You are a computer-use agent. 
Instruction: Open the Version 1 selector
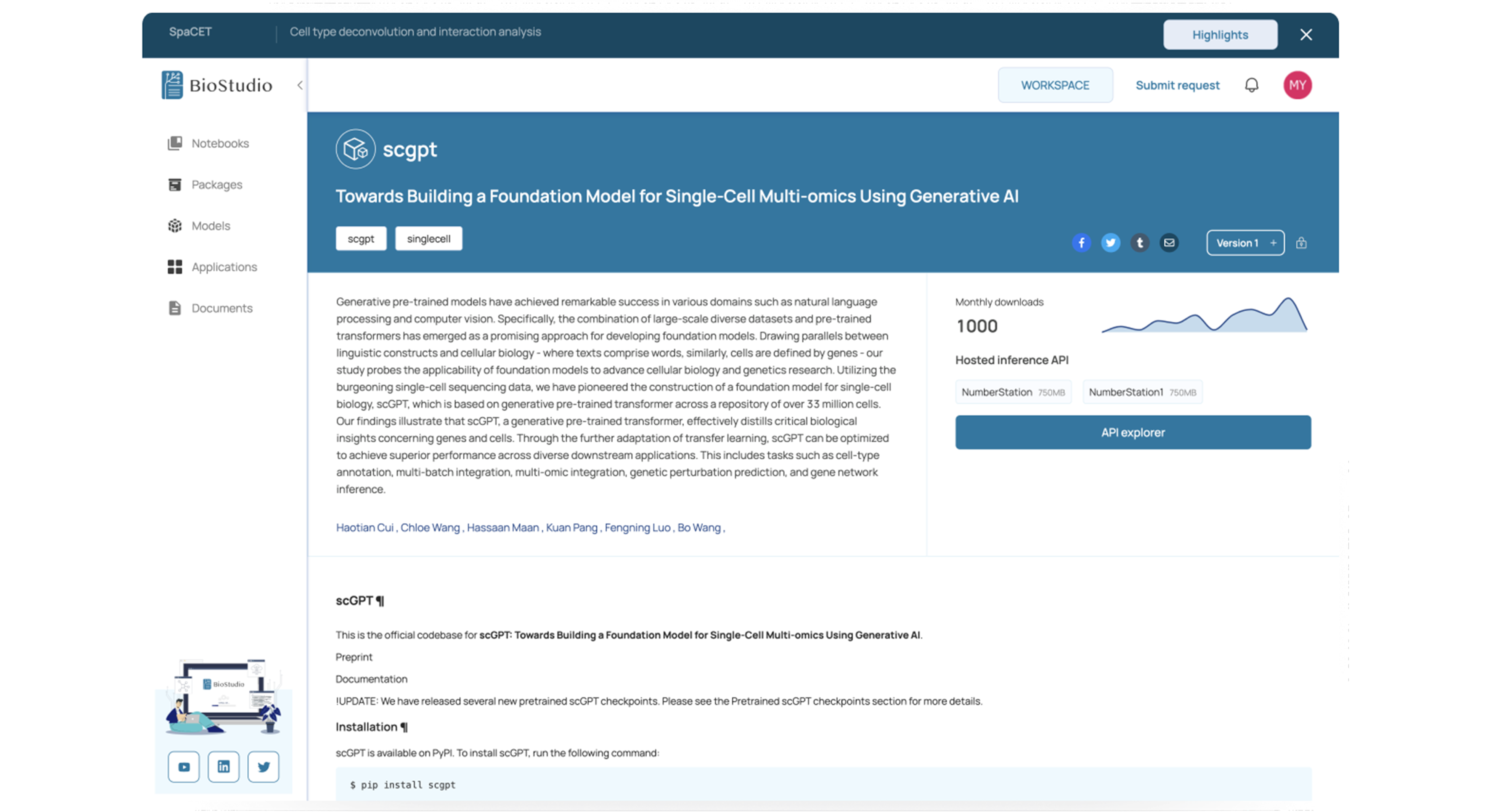[1245, 242]
